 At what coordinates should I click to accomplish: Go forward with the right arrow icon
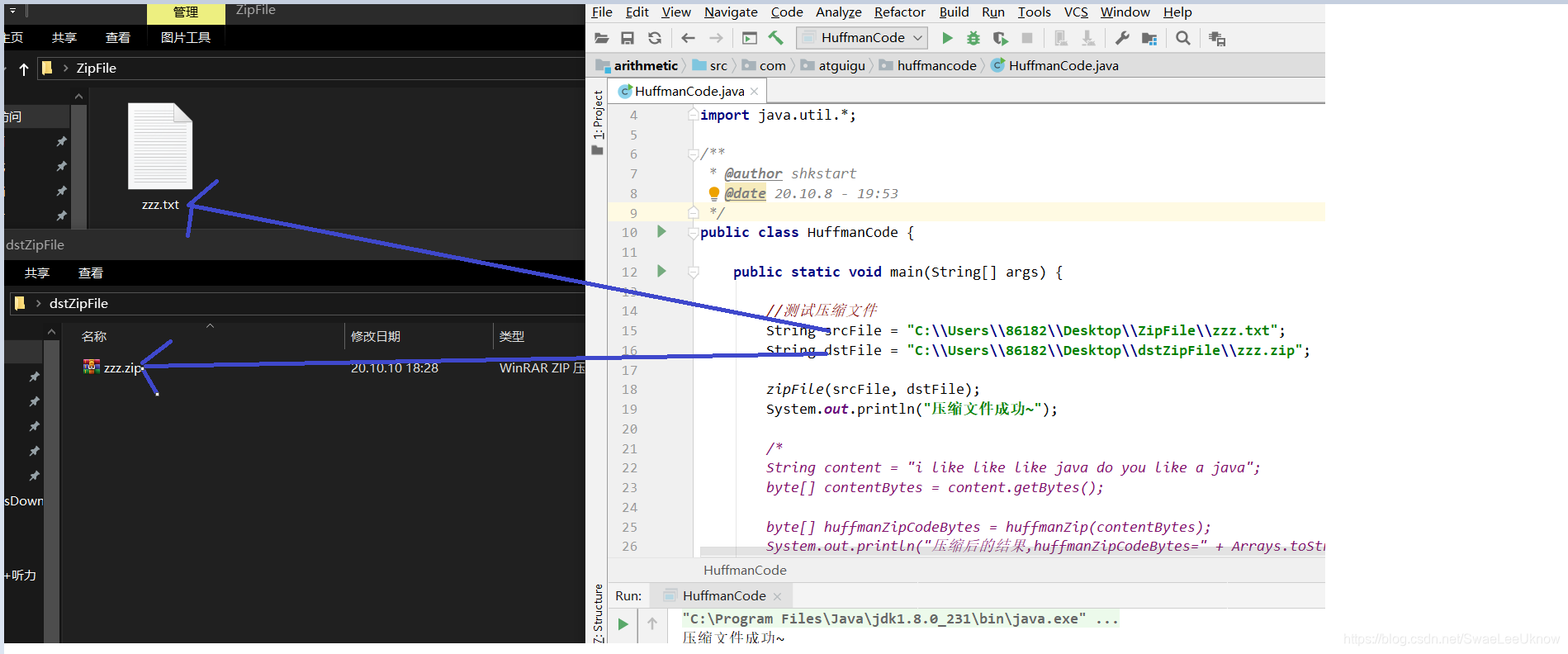pyautogui.click(x=716, y=38)
